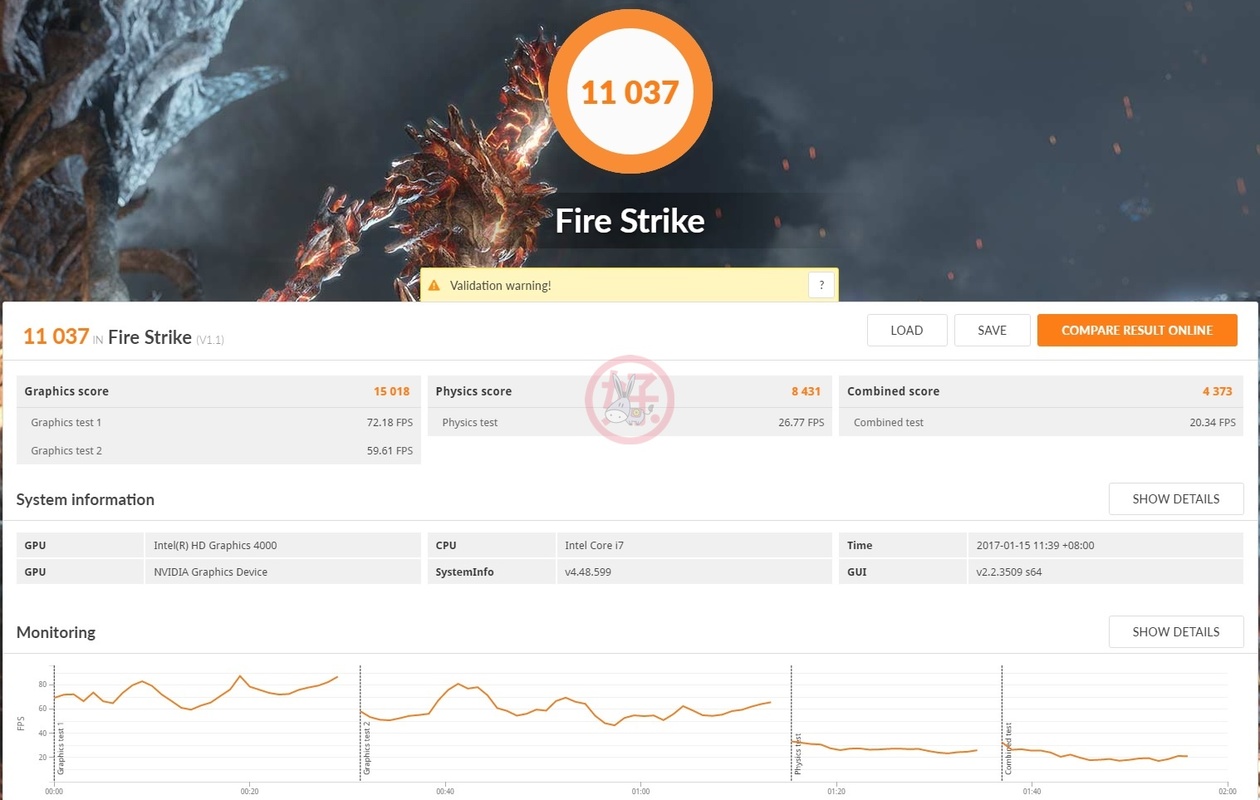Click the 01:00 time label on chart axis

[x=640, y=792]
